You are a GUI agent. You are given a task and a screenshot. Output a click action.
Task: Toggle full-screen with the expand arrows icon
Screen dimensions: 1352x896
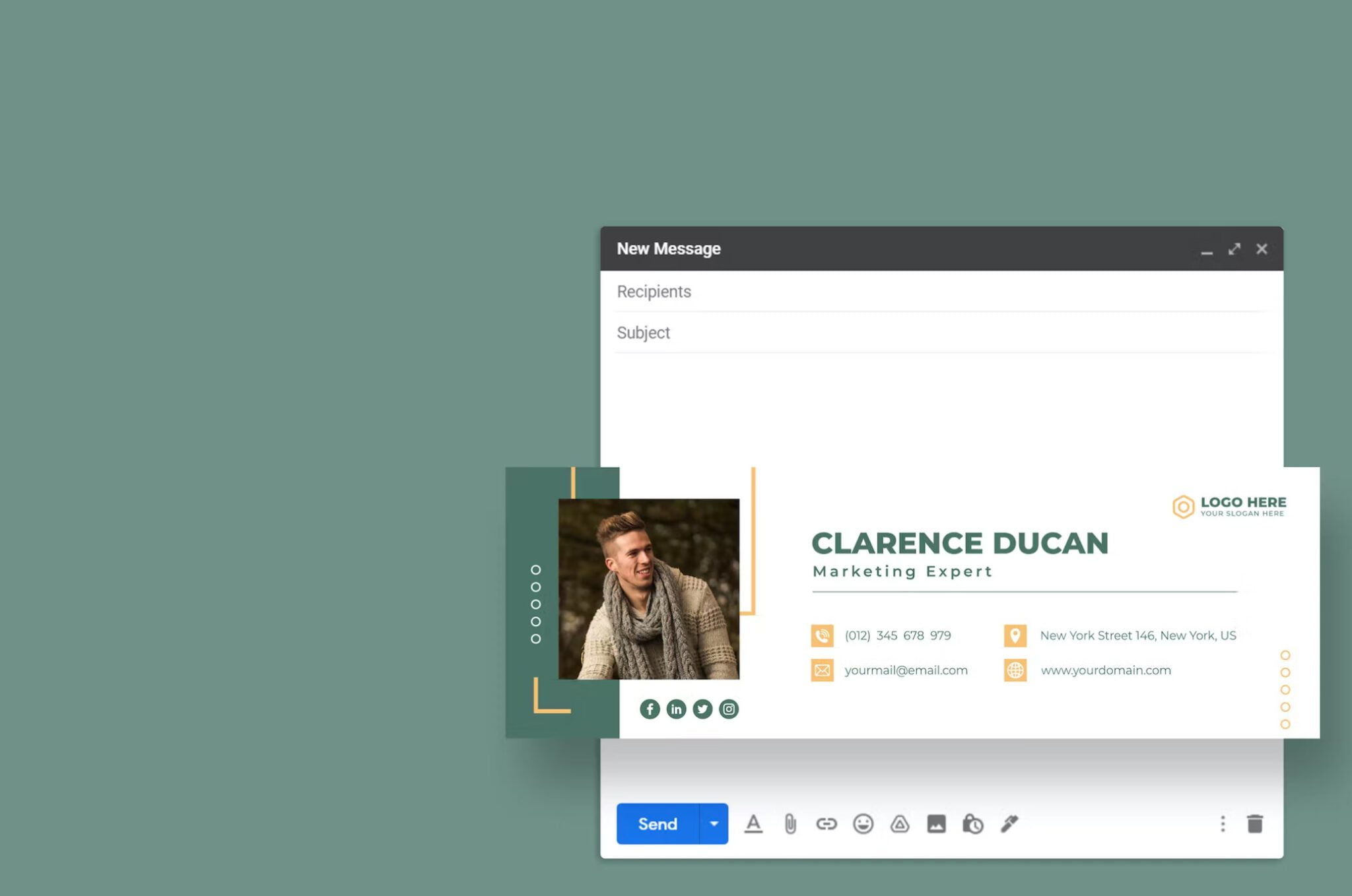(1234, 249)
